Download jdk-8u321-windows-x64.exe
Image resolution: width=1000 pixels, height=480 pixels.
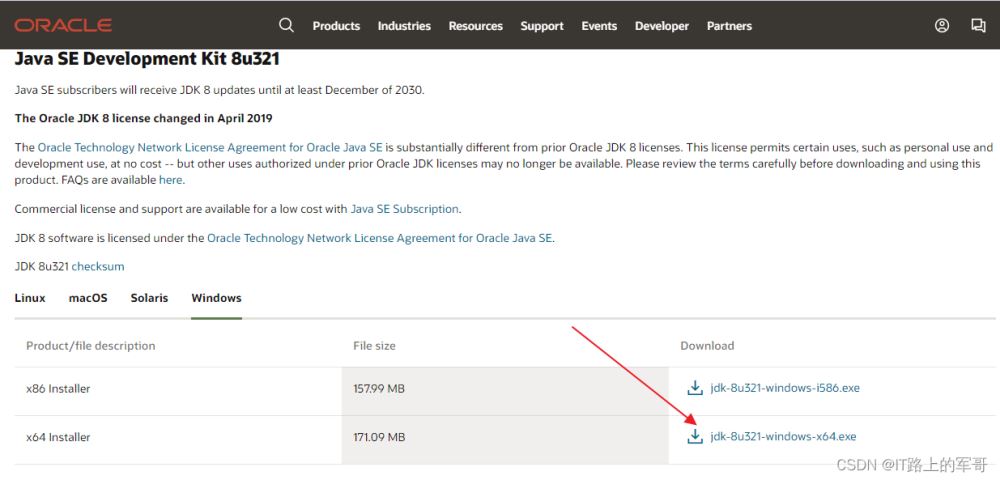pos(783,437)
